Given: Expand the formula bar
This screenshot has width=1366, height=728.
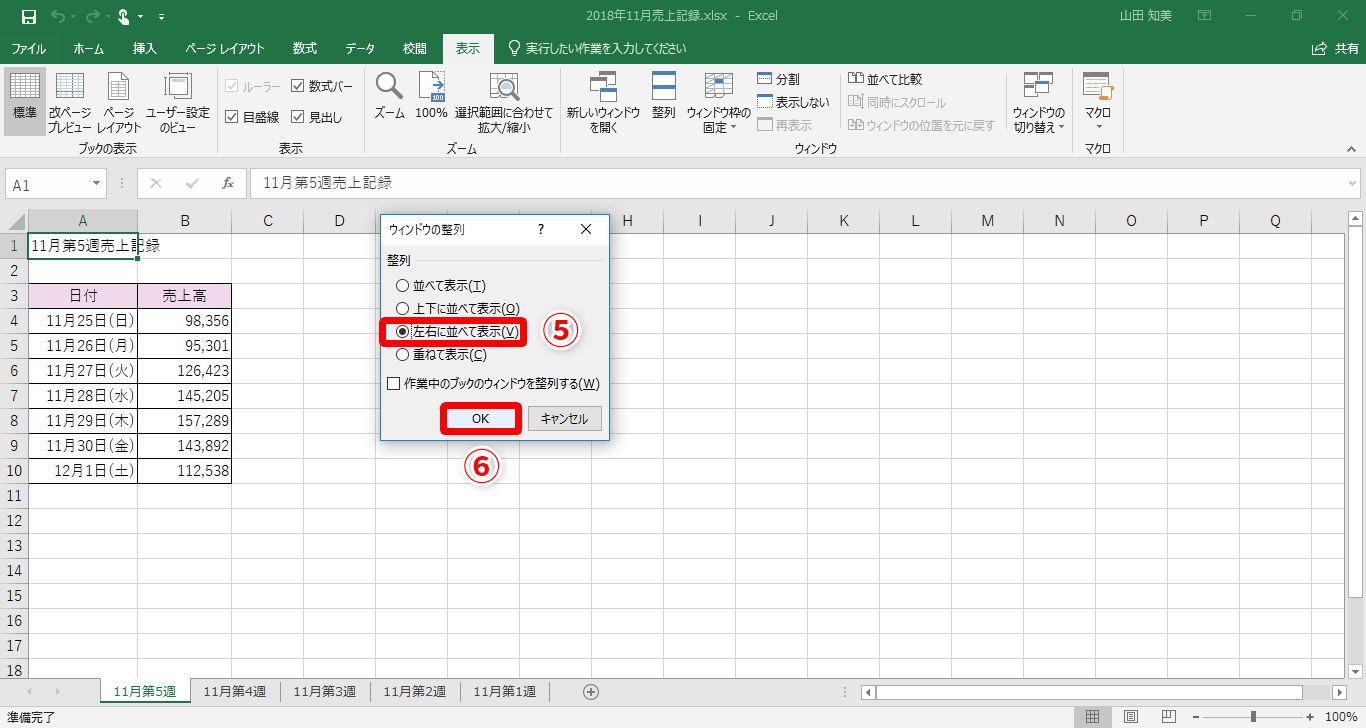Looking at the screenshot, I should coord(1353,184).
